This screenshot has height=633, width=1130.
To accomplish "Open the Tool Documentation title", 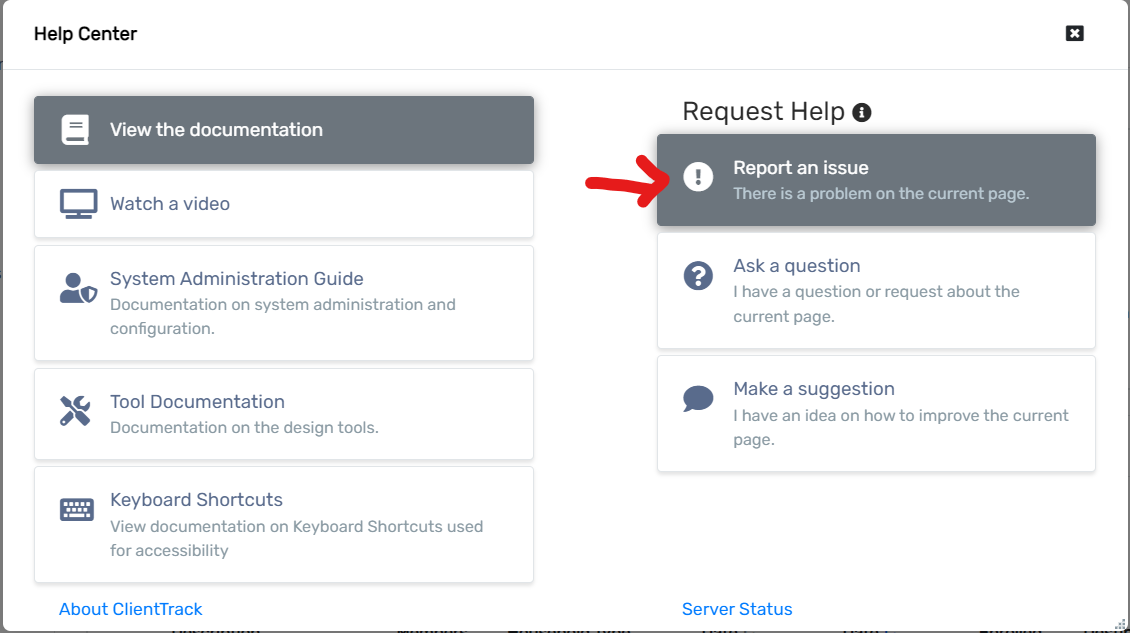I will (x=197, y=402).
